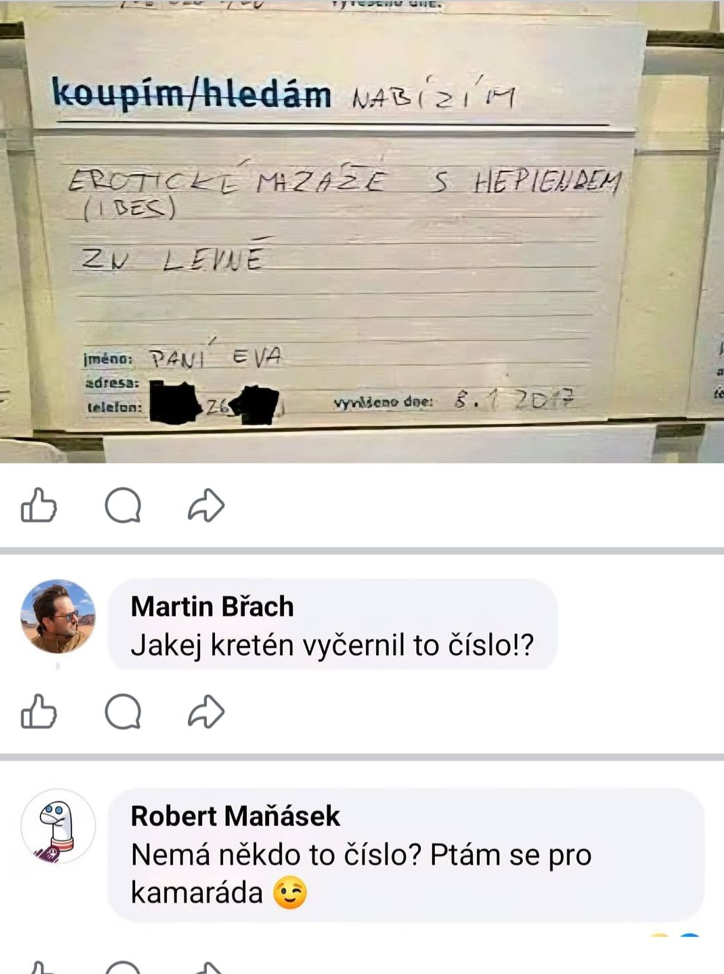The image size is (724, 974).
Task: Tap the blacked-out phone number in photo
Action: [214, 405]
